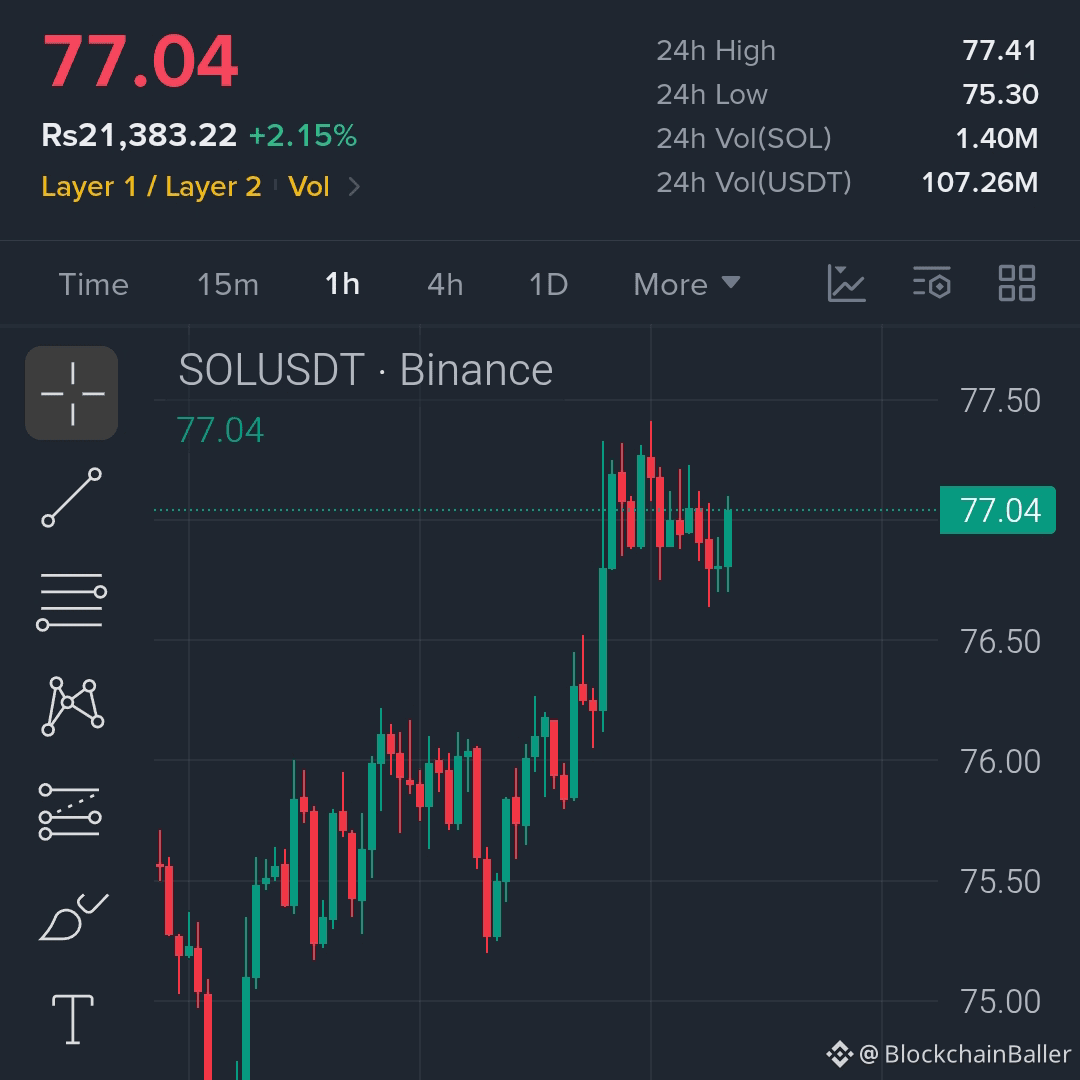The image size is (1080, 1080).
Task: Click the 75.00 price axis label
Action: pos(1000,1001)
